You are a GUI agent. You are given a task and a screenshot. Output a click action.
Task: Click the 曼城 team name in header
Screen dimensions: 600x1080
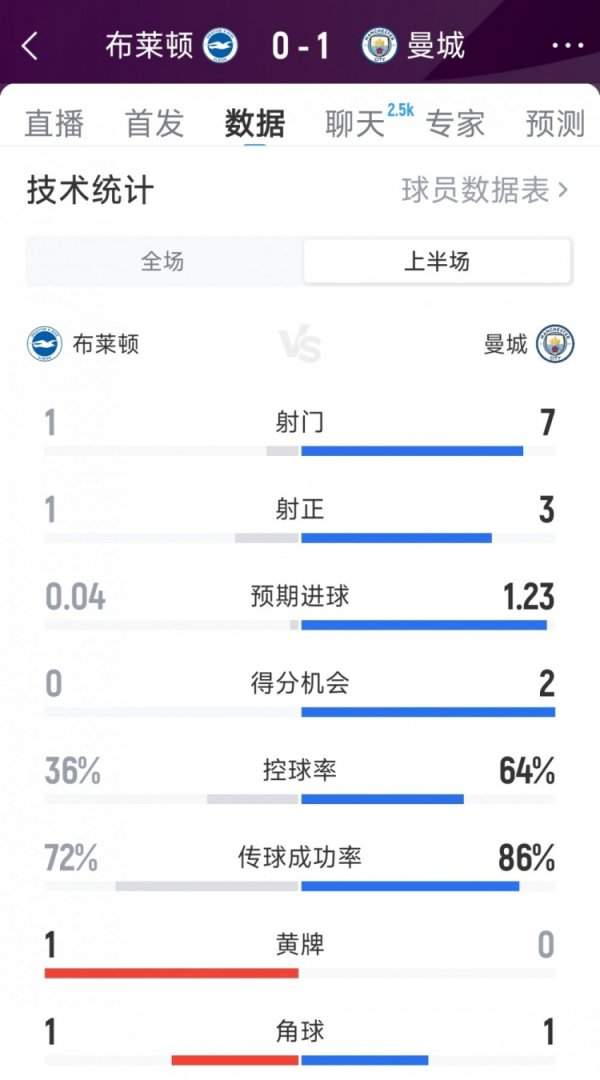[436, 46]
